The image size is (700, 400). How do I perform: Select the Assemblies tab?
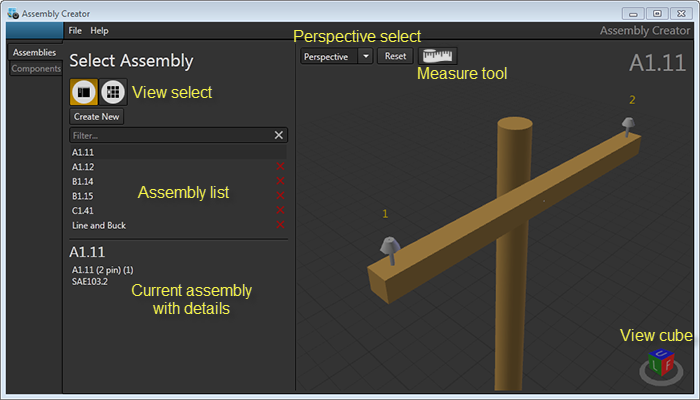[34, 52]
